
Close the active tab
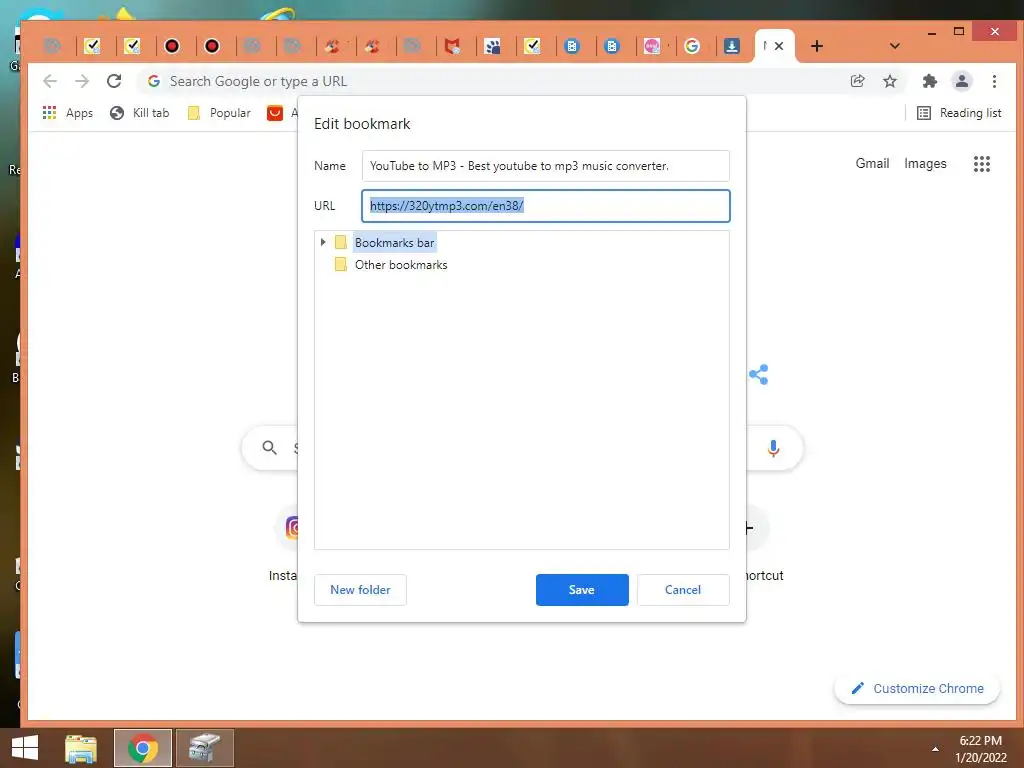[x=779, y=46]
